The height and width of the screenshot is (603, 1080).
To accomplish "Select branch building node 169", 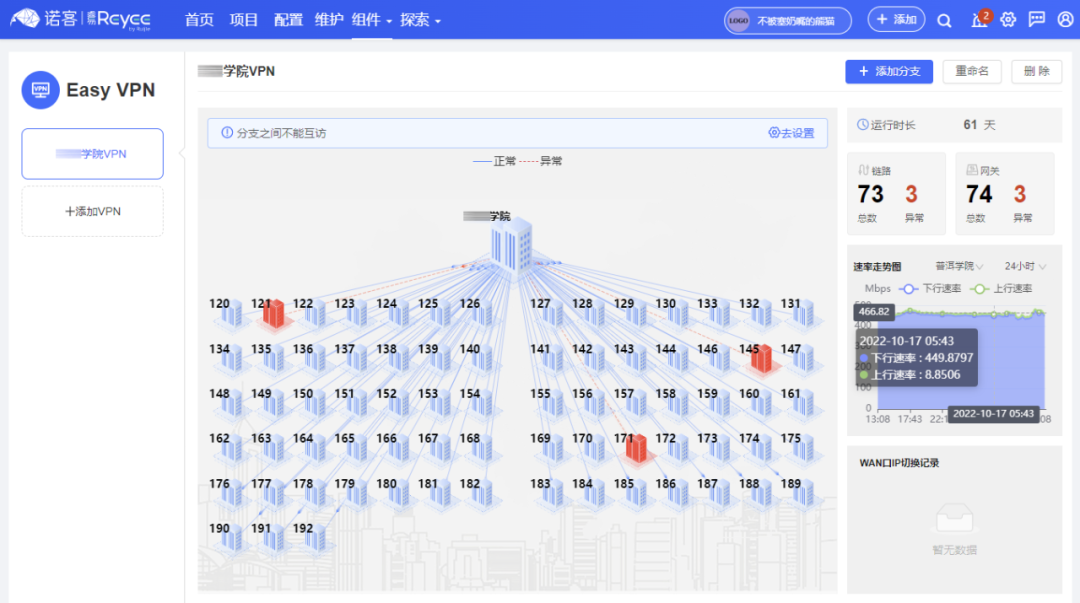I will (x=553, y=449).
